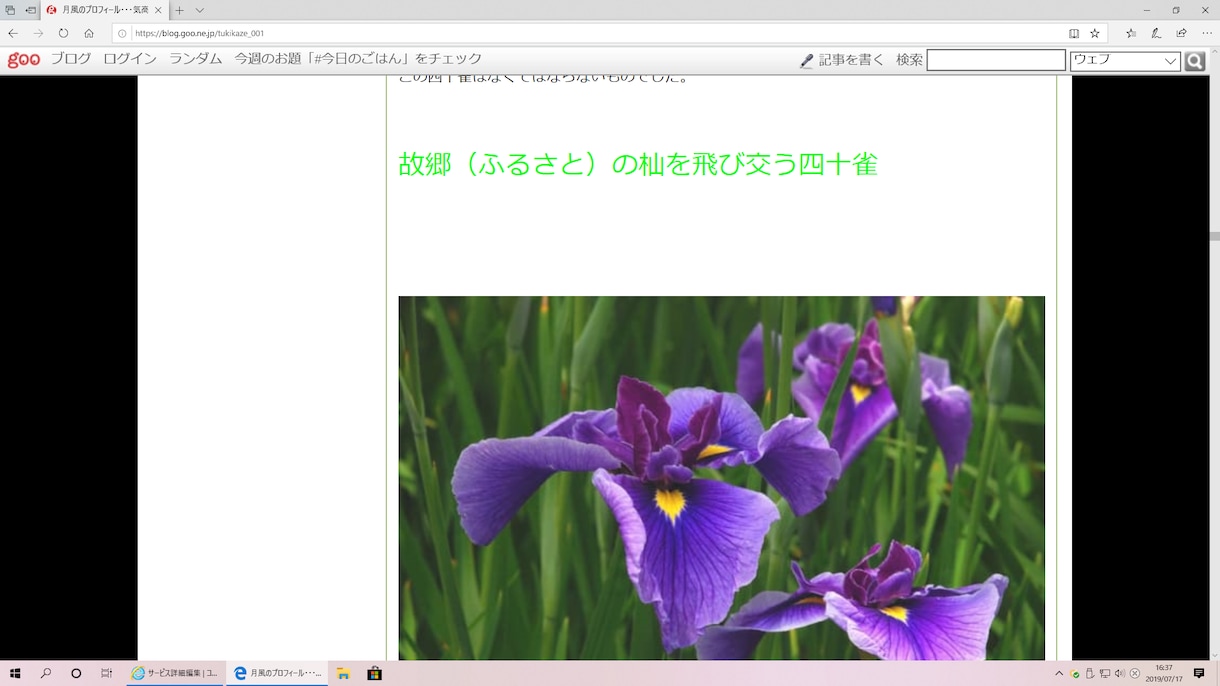Refresh the page with the reload icon
Viewport: 1220px width, 686px height.
[63, 33]
